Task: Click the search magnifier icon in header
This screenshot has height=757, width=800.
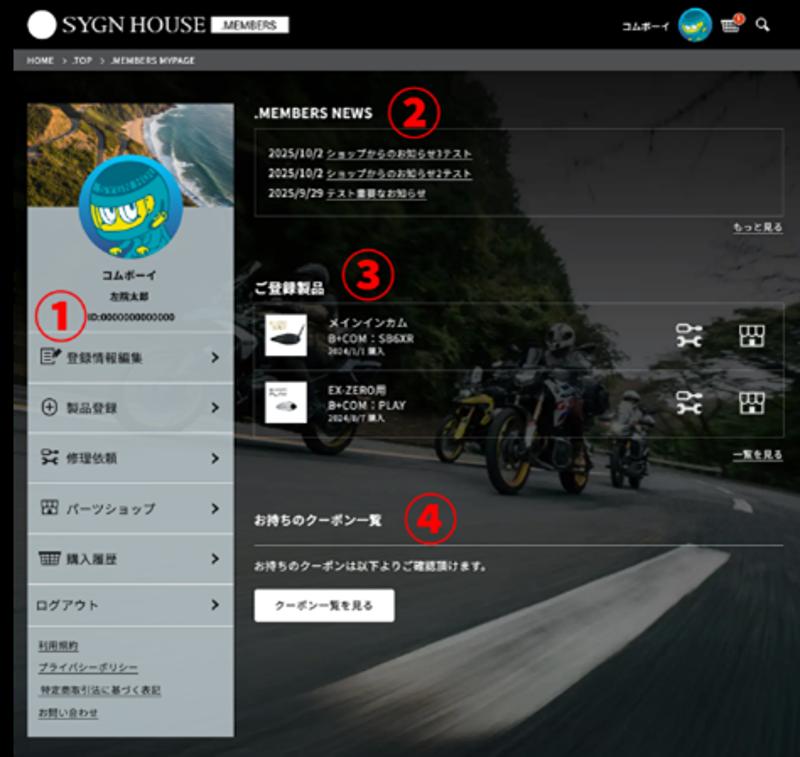Action: (x=763, y=25)
